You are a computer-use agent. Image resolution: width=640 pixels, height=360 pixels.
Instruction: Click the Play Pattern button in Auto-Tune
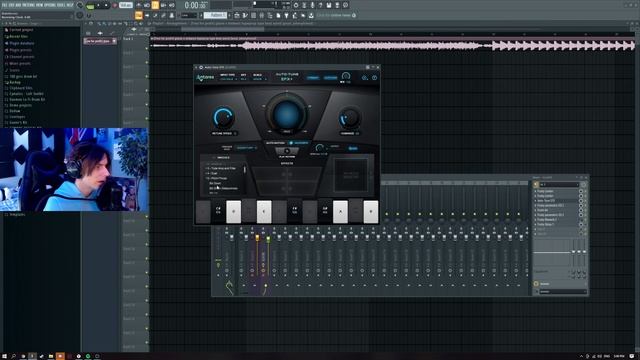pos(287,151)
